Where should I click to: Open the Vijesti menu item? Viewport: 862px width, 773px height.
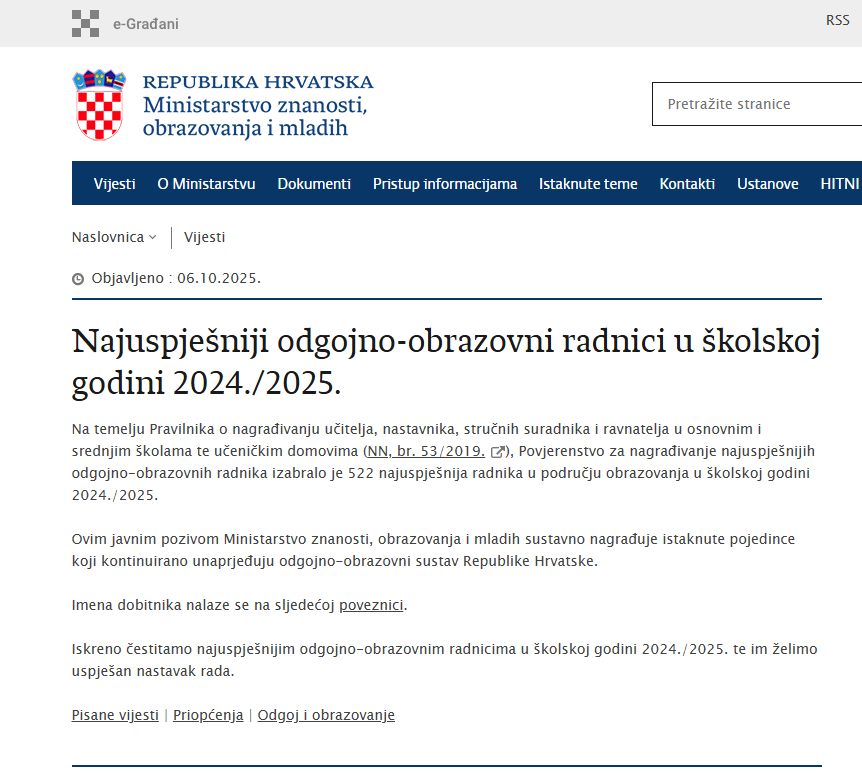click(x=114, y=184)
